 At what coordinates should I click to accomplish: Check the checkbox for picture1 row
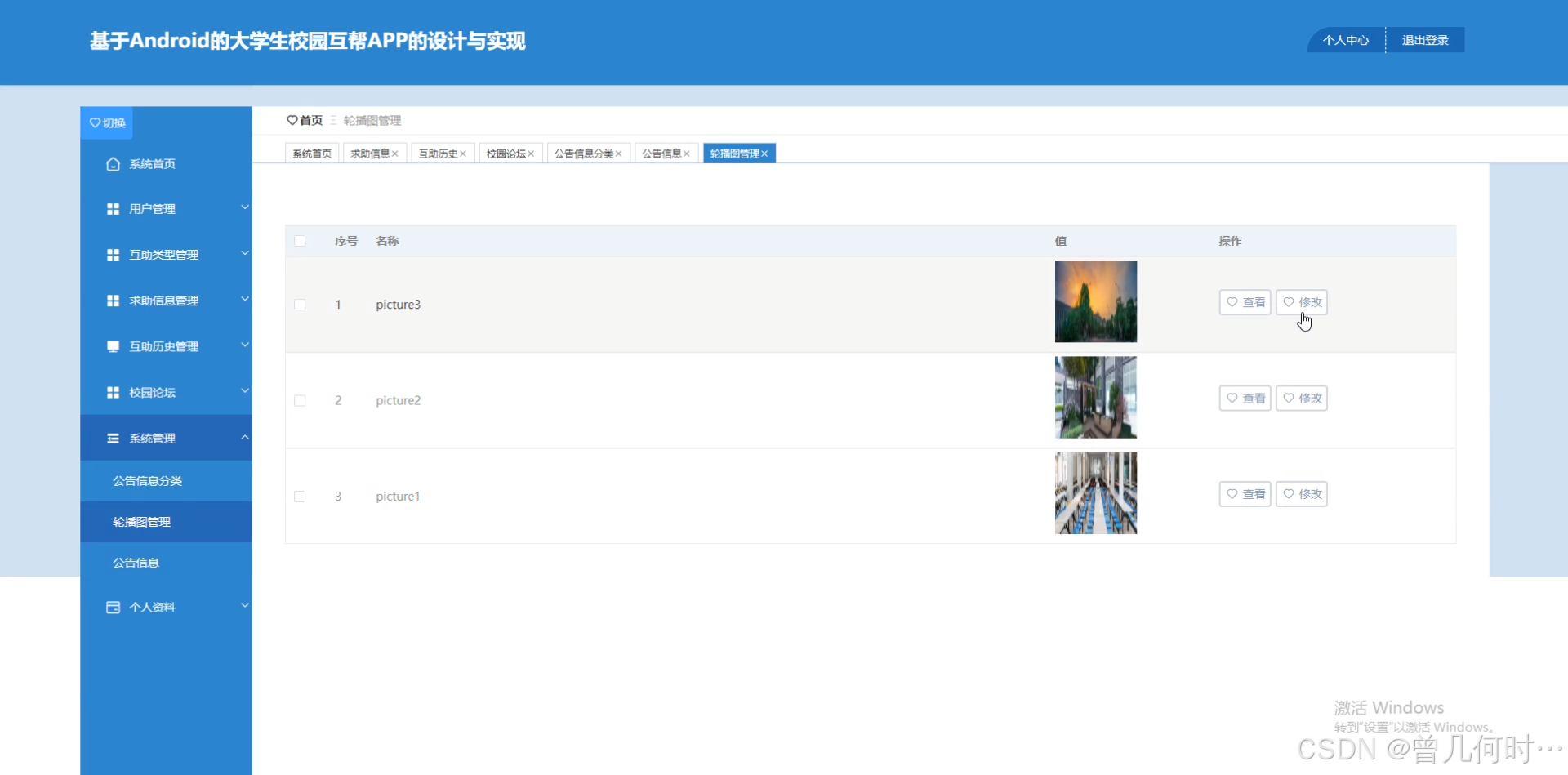point(300,497)
